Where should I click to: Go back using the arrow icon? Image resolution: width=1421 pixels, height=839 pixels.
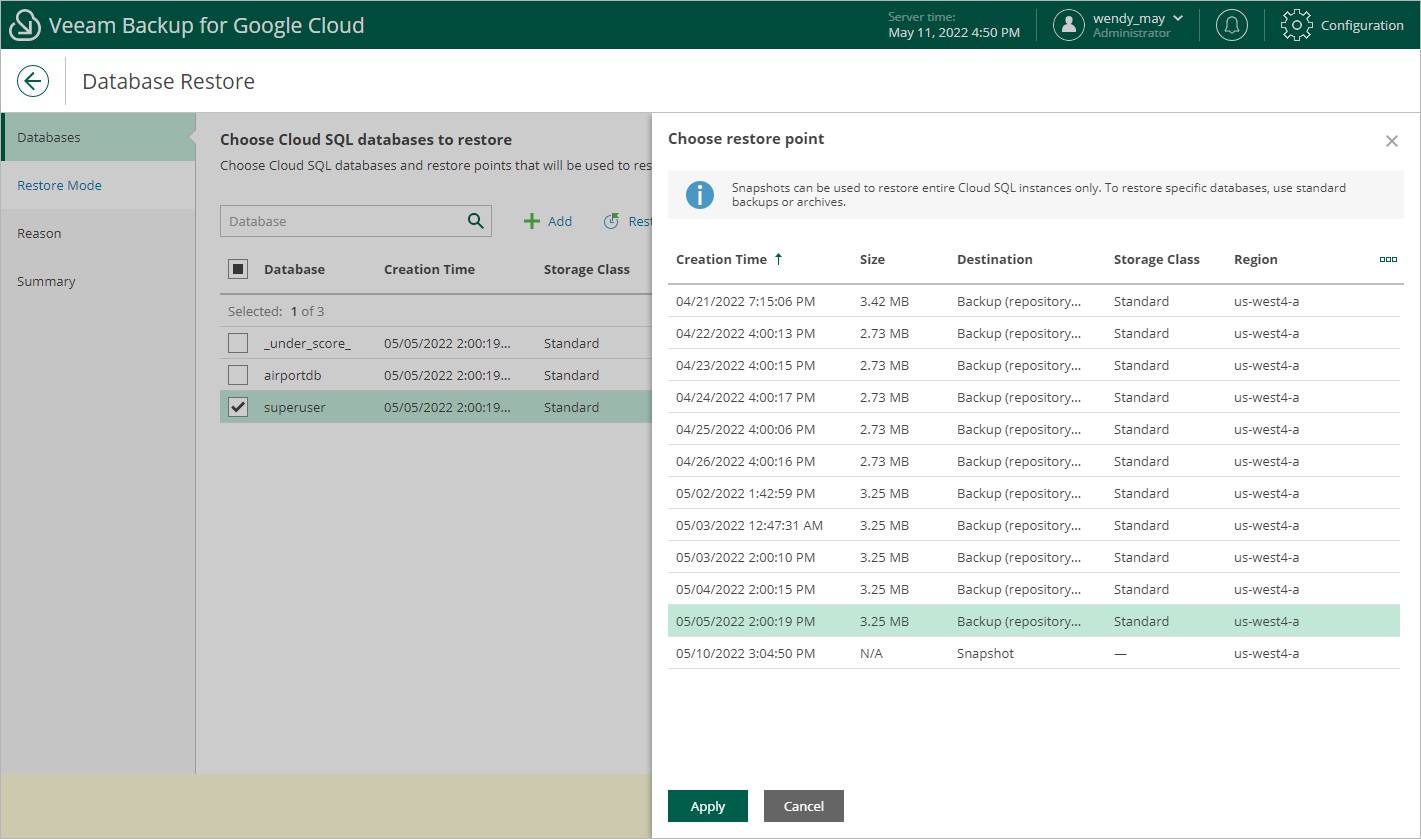click(33, 81)
